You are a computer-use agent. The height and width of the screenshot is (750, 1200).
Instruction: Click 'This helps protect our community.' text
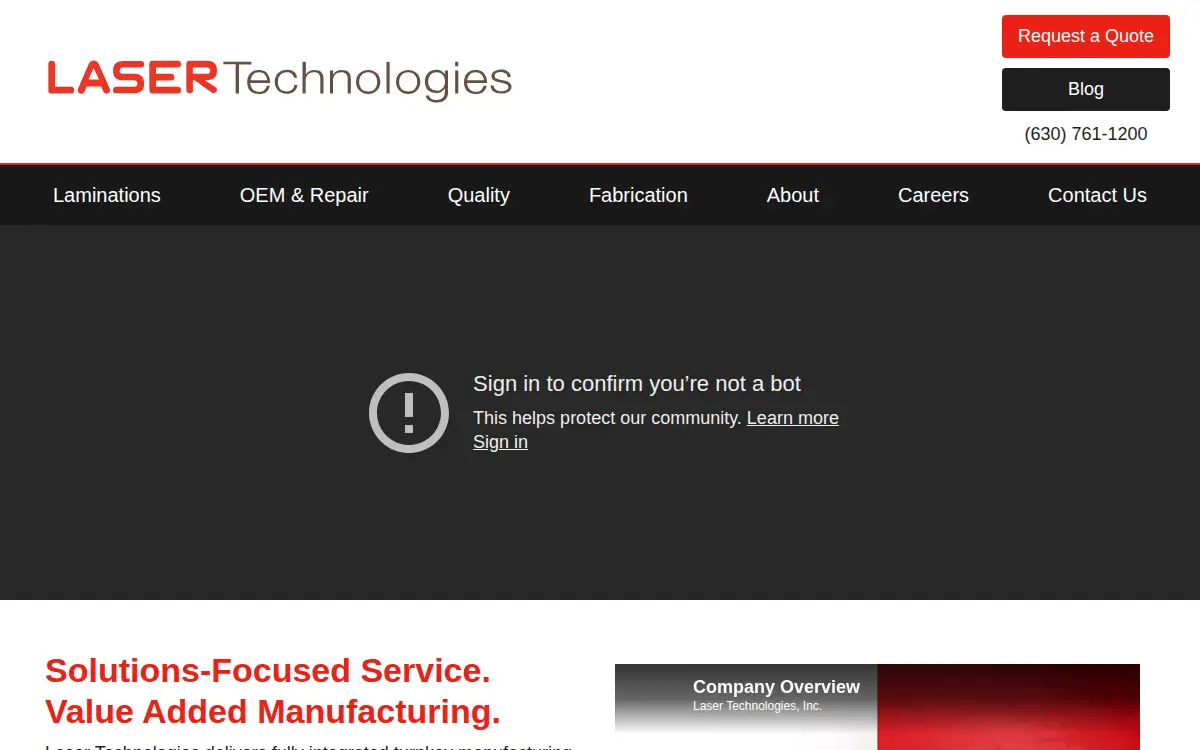pos(608,418)
